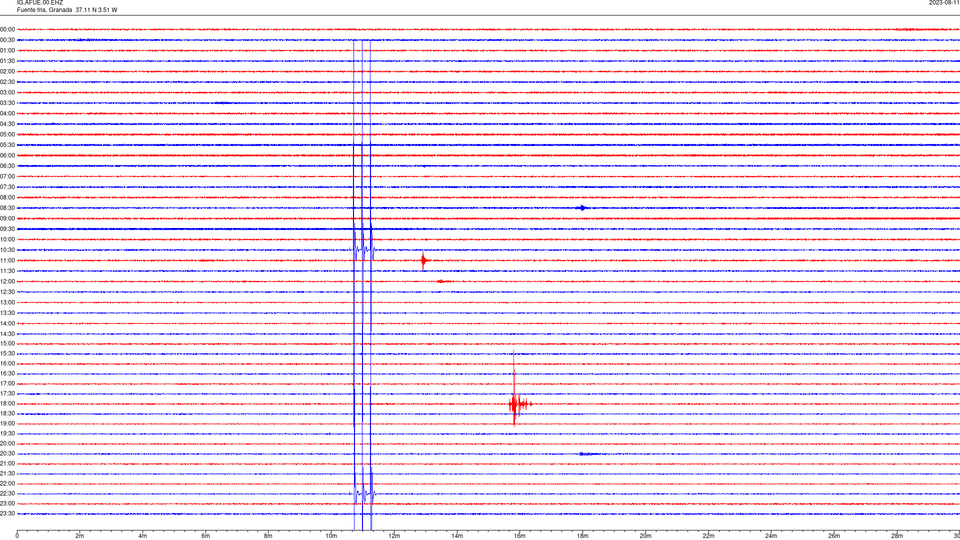Click the 22:30 time label
The height and width of the screenshot is (540, 960).
pos(7,493)
